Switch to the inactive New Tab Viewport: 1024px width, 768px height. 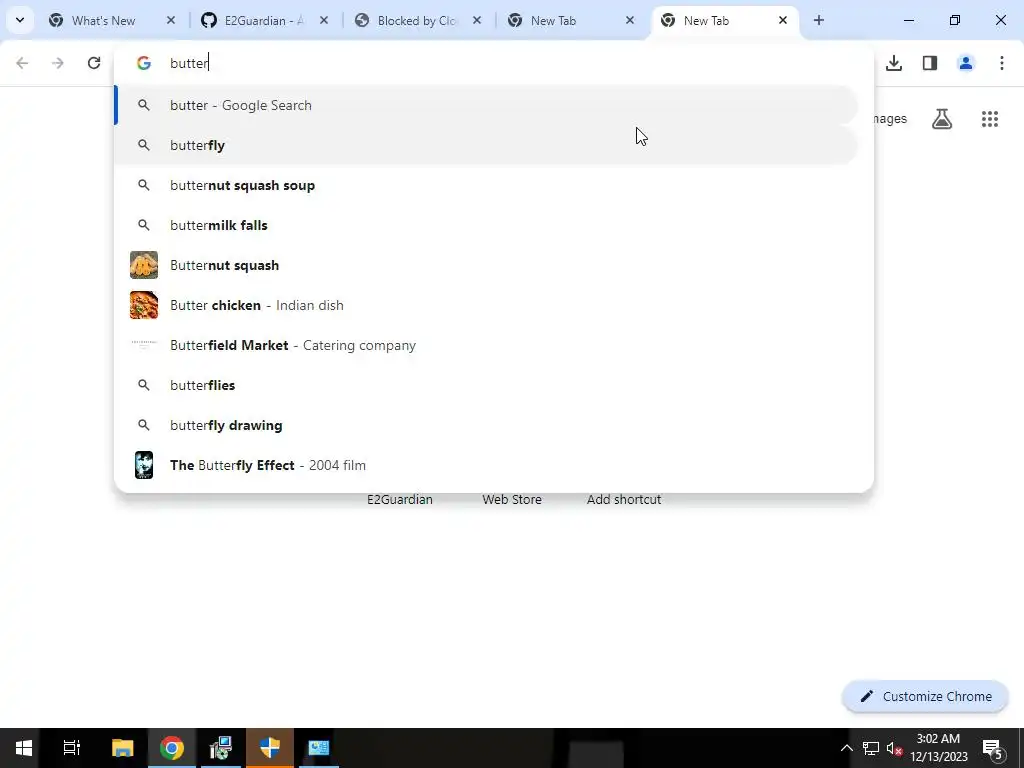pos(570,20)
